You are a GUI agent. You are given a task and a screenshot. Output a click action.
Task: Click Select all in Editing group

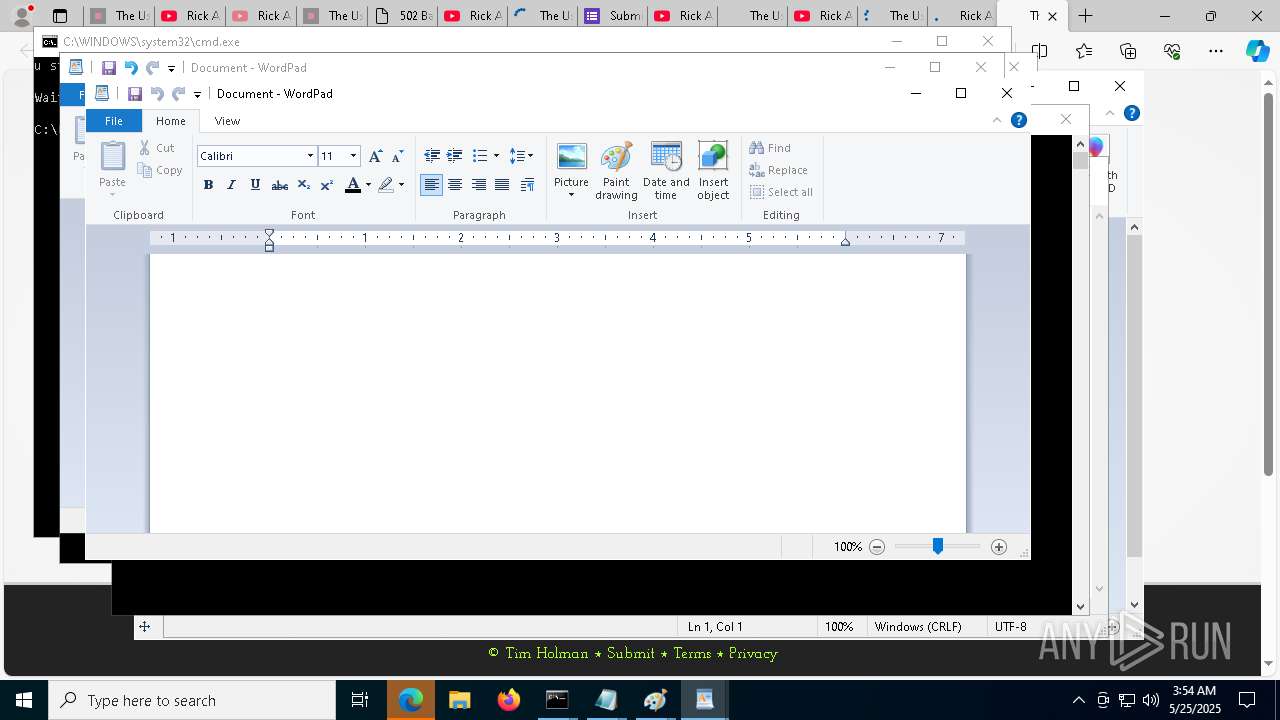[781, 192]
